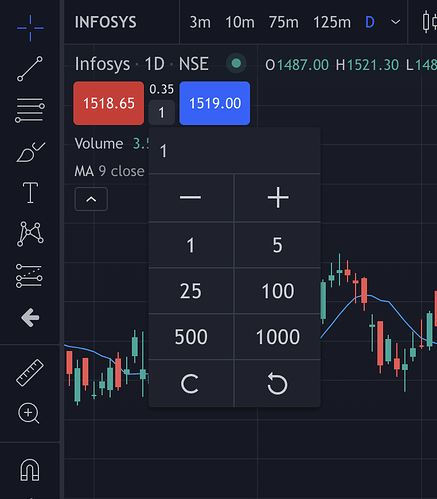Choose quantity preset 1000
Viewport: 437px width, 499px height.
(x=278, y=337)
